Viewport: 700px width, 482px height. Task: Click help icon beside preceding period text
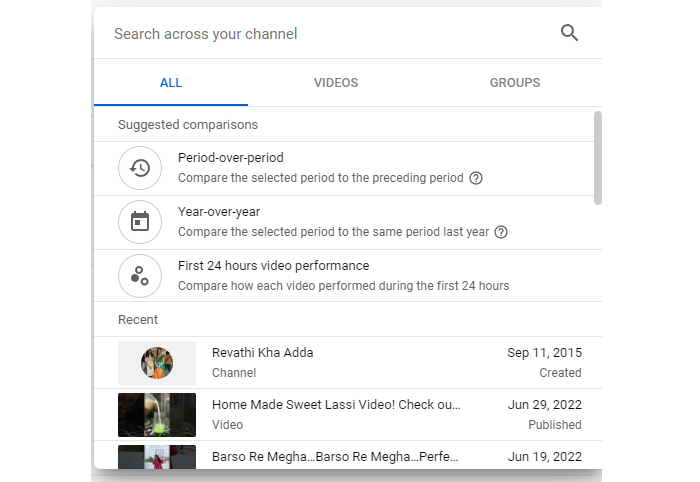click(x=476, y=178)
